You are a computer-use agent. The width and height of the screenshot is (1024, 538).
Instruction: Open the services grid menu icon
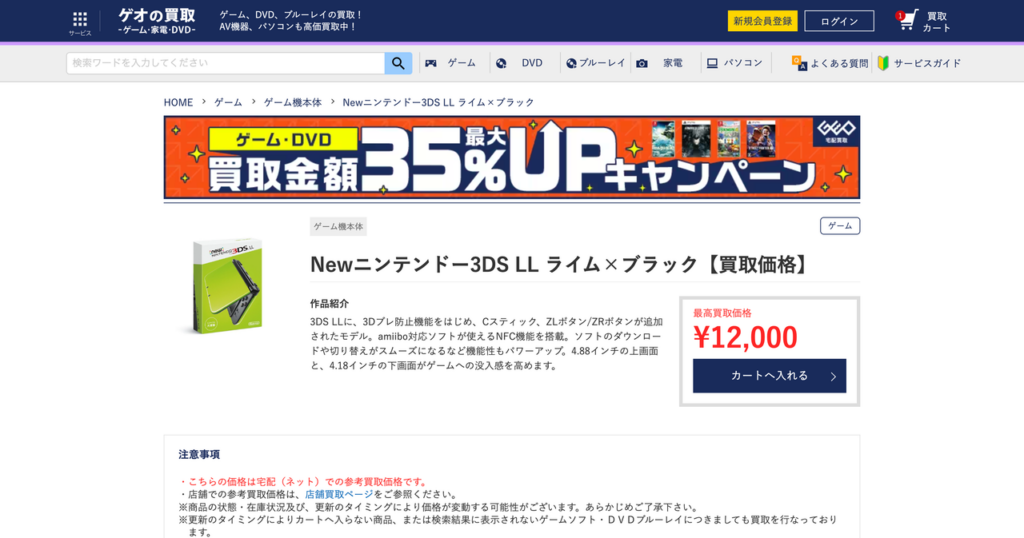80,20
